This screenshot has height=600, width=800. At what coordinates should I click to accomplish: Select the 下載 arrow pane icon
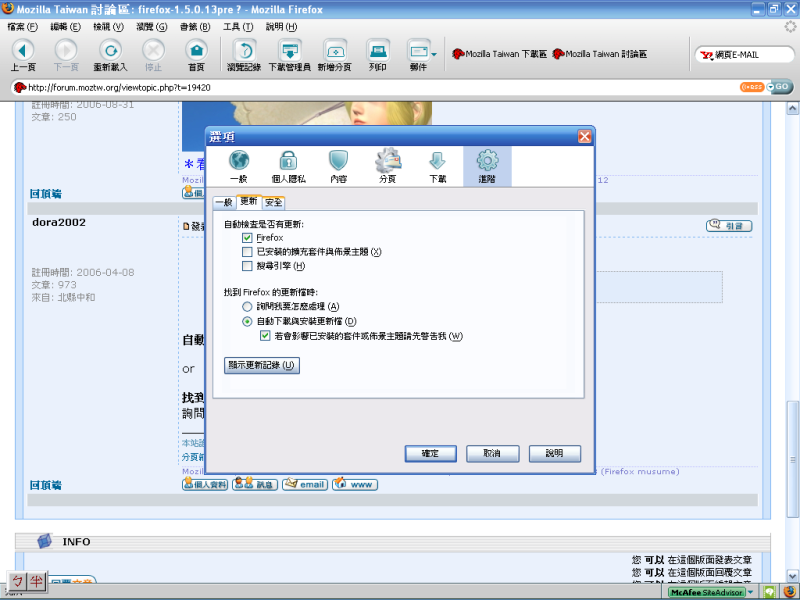click(438, 166)
